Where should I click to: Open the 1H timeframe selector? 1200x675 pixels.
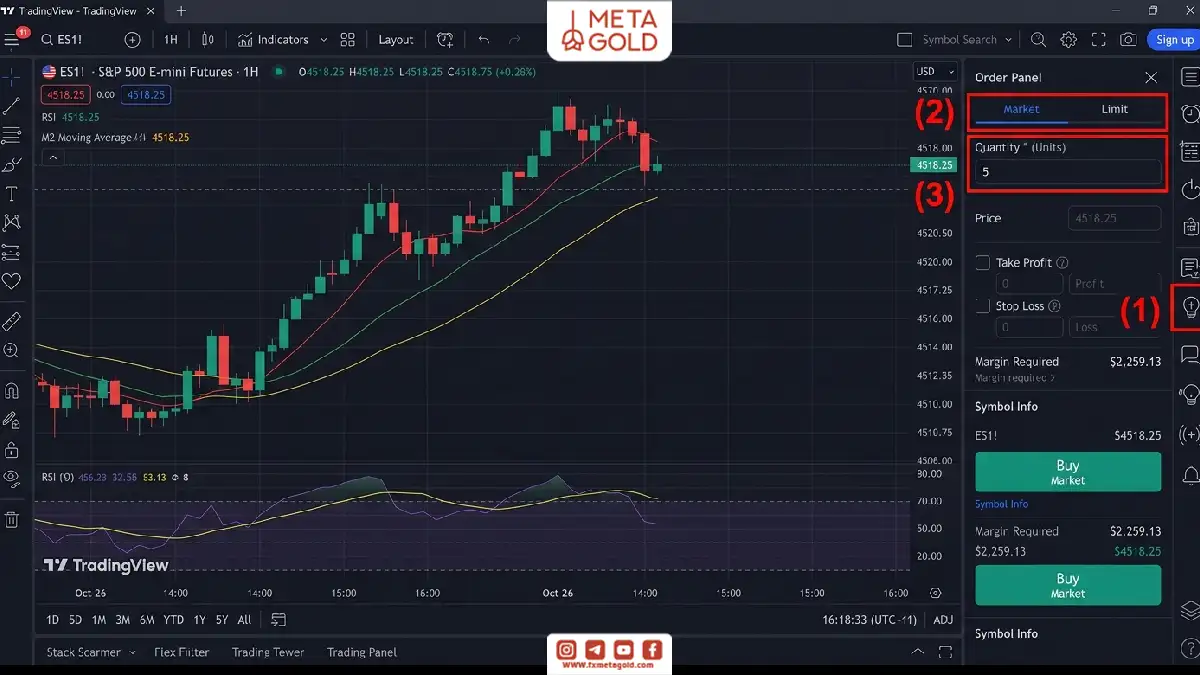click(171, 40)
